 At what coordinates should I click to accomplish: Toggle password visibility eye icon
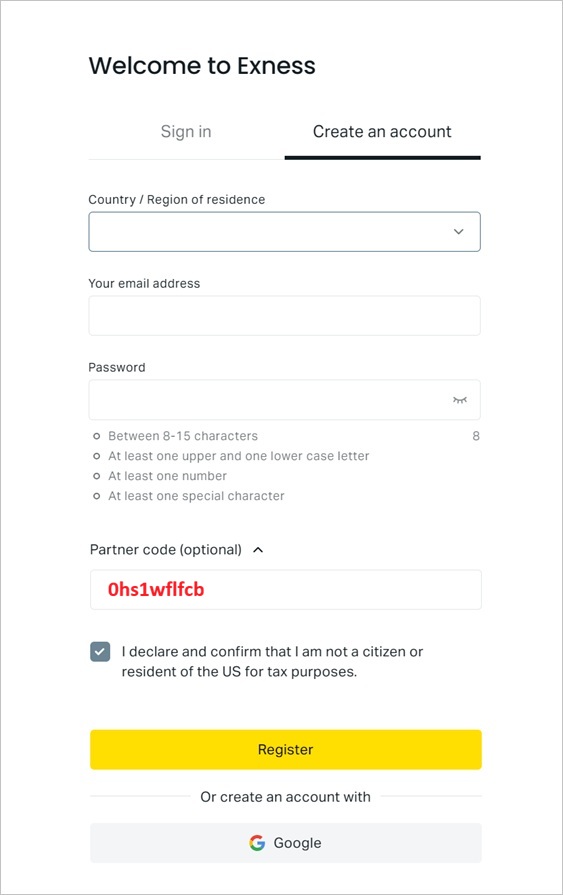pos(460,400)
